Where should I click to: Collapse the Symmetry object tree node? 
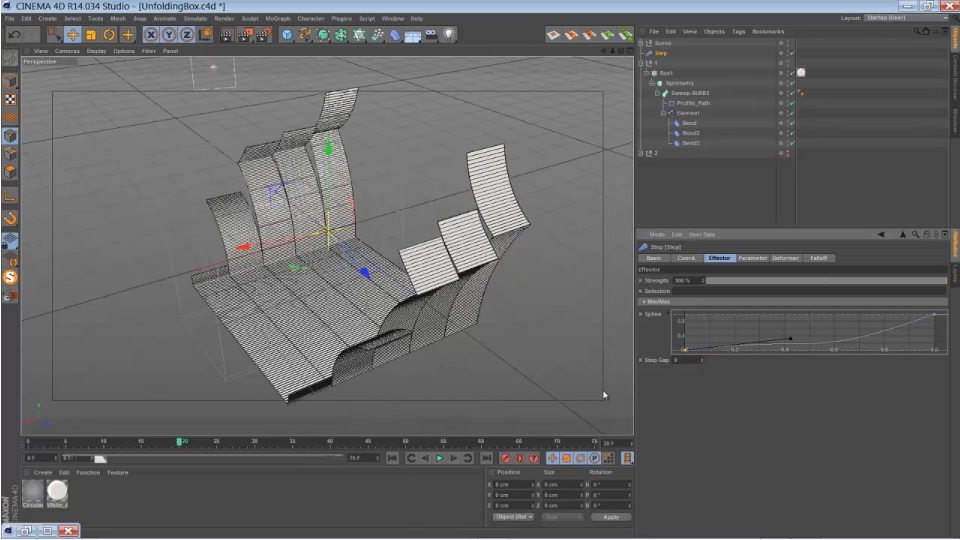coord(651,83)
